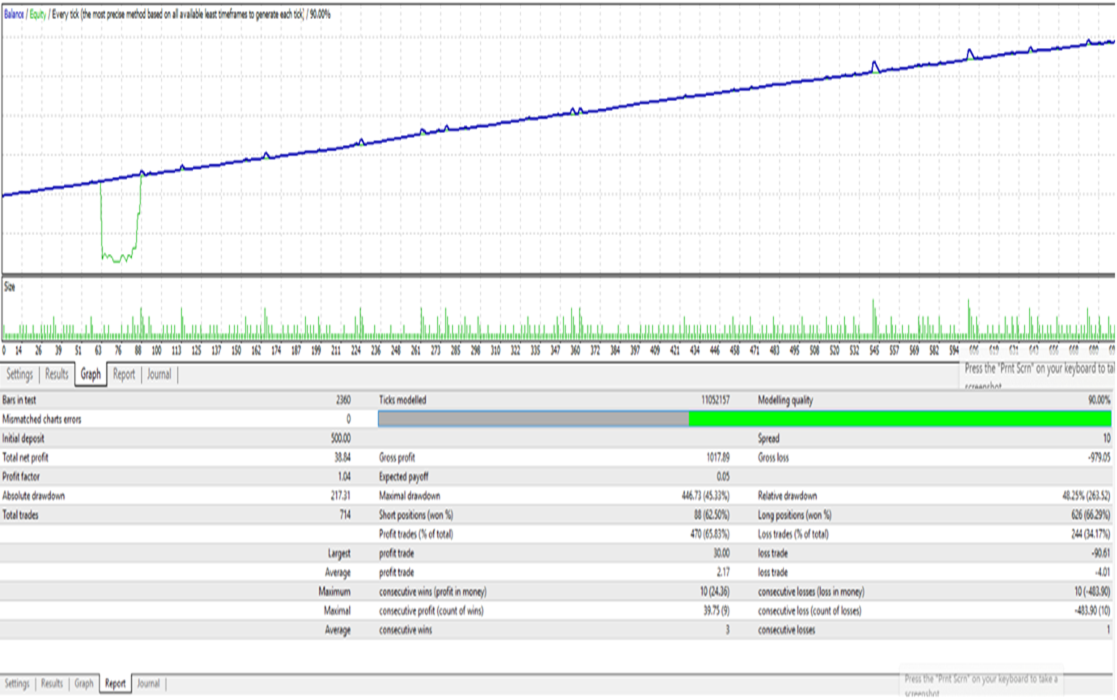This screenshot has height=700, width=1117.
Task: Click the Profit factor value 1.04
Action: point(344,477)
